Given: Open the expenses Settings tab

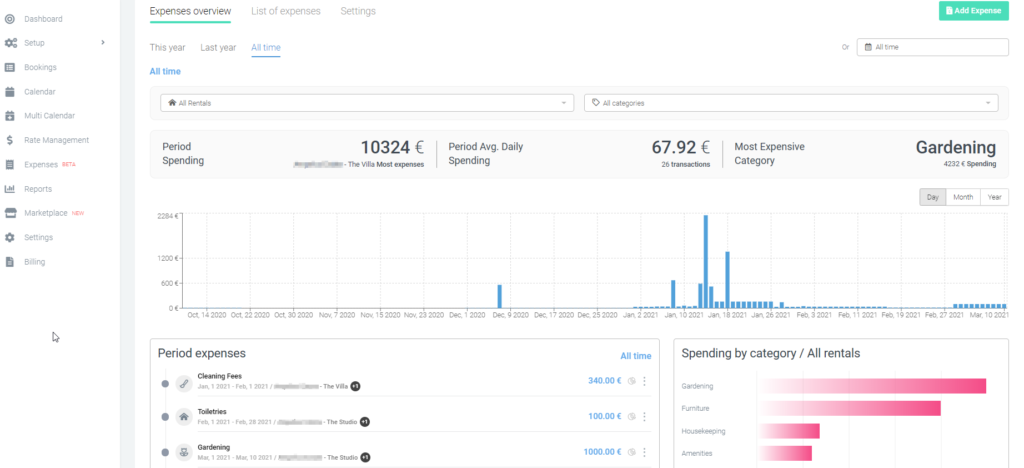Looking at the screenshot, I should tap(358, 11).
